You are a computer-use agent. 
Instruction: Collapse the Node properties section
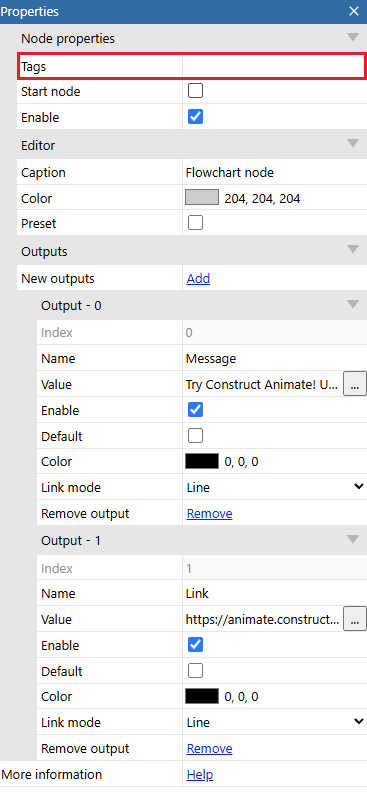[353, 37]
